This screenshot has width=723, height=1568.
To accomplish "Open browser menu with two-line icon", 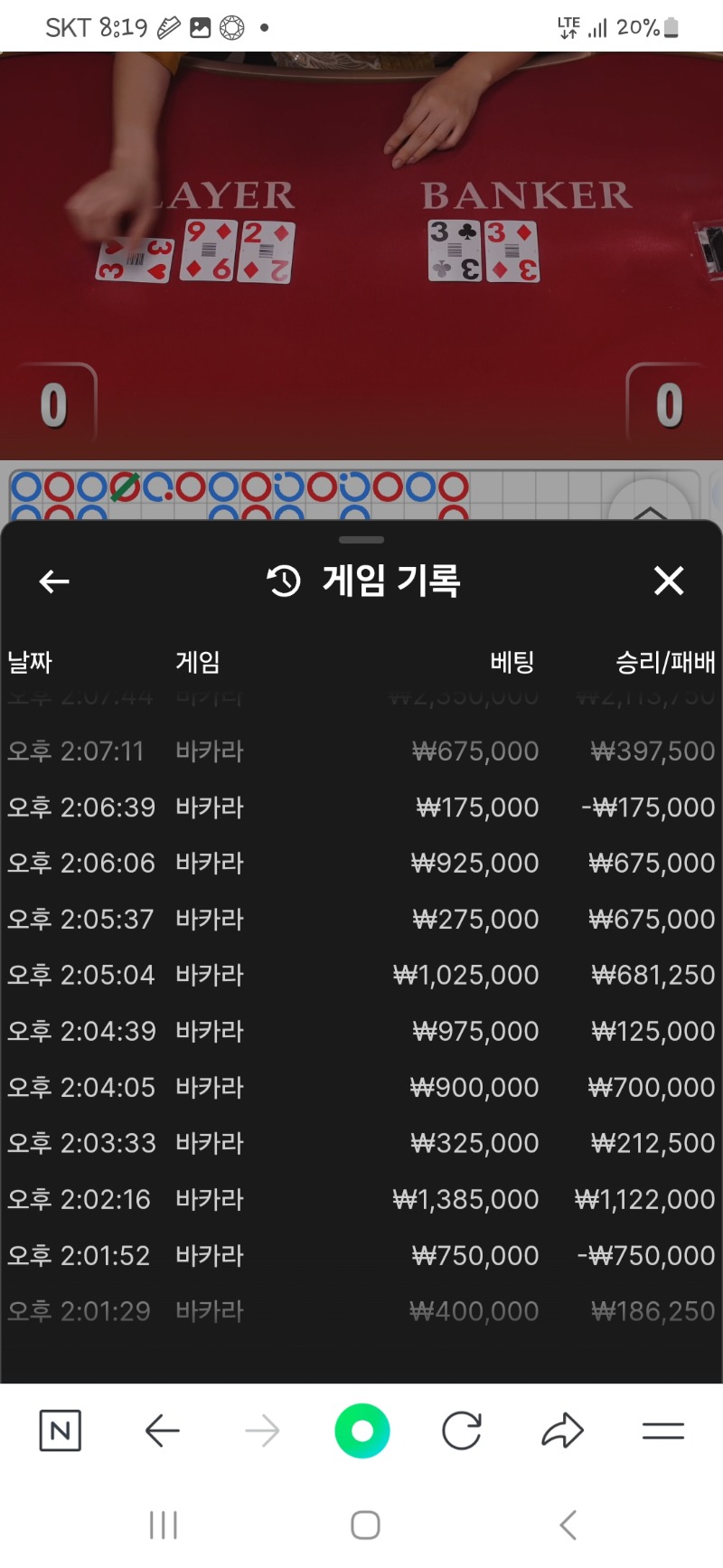I will tap(662, 1431).
